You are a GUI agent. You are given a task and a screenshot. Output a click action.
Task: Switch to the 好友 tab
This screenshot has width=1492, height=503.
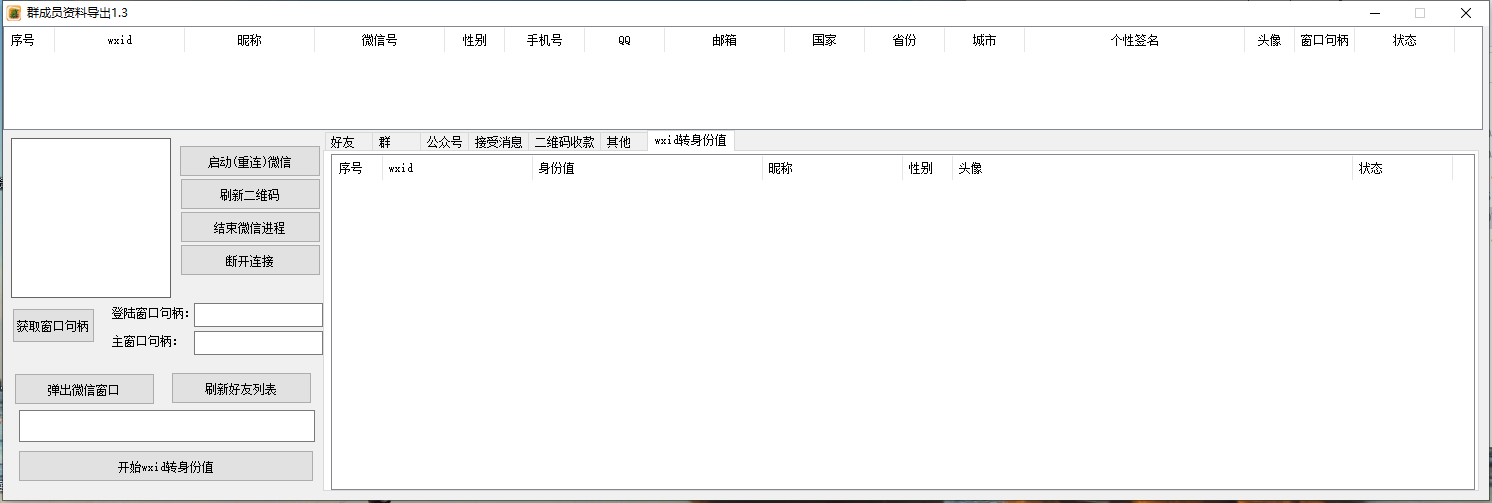(348, 142)
